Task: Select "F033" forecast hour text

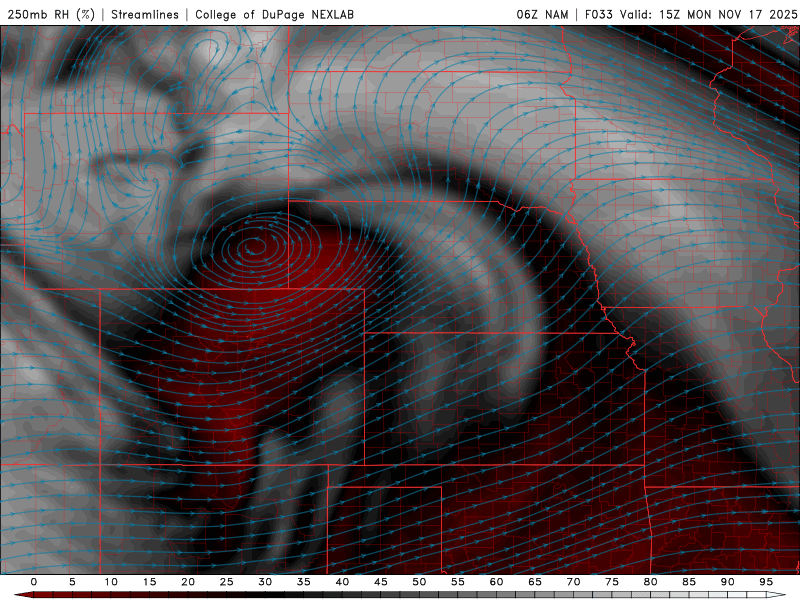Action: click(x=598, y=14)
